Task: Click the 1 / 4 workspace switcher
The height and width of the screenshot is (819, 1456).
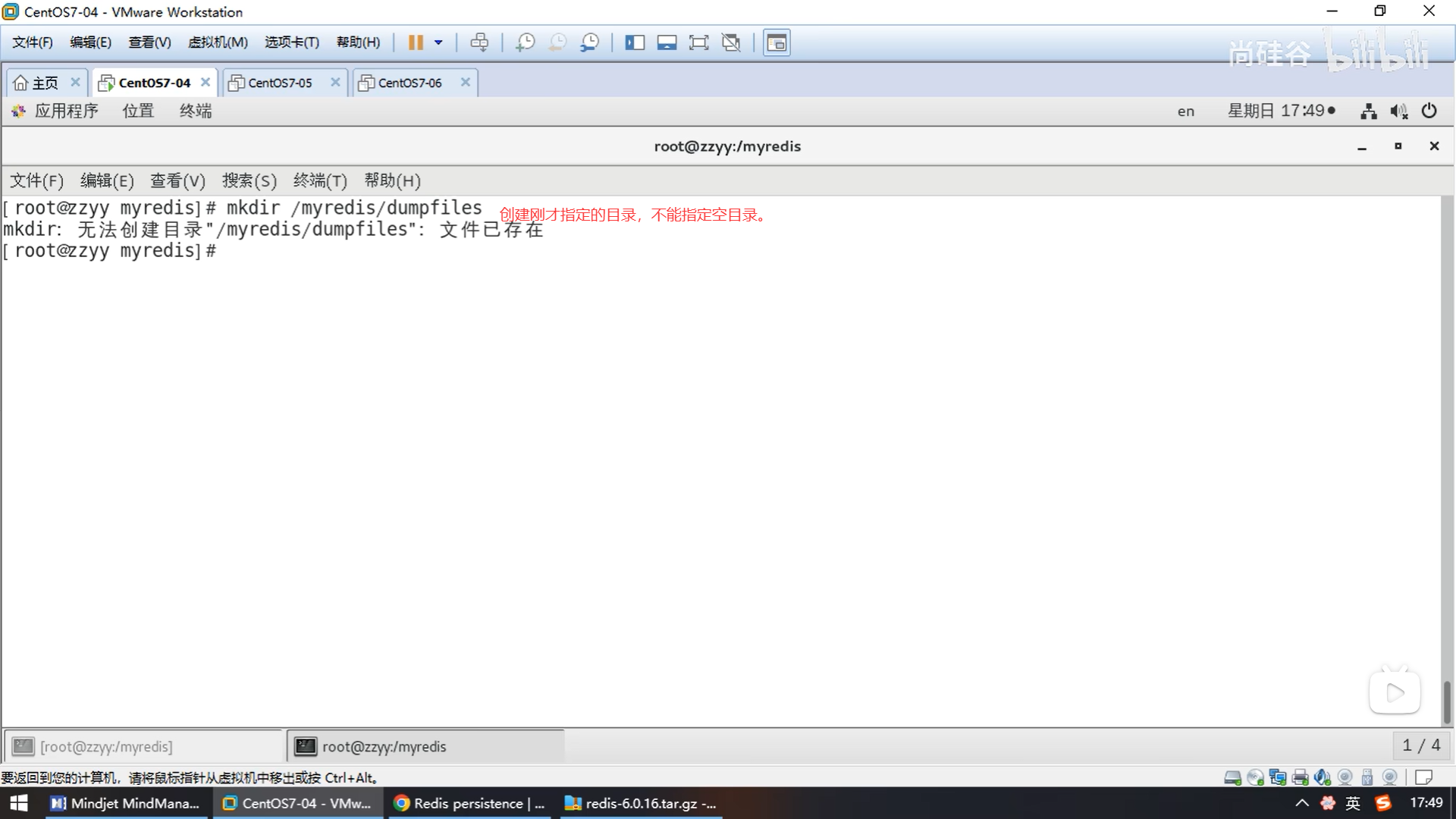Action: (x=1420, y=745)
